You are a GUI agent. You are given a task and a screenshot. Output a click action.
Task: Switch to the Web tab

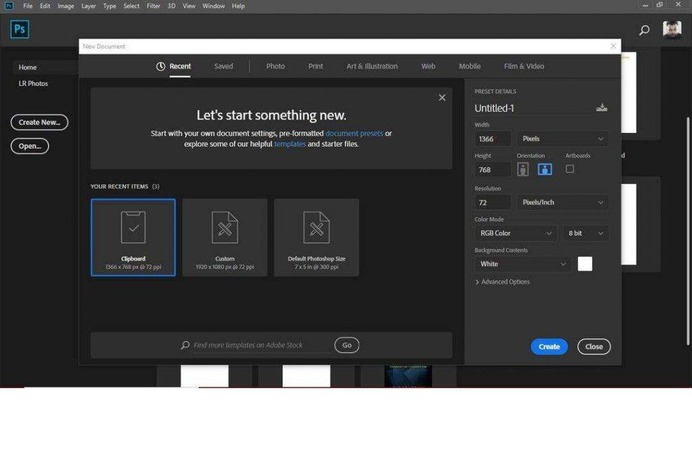point(428,66)
